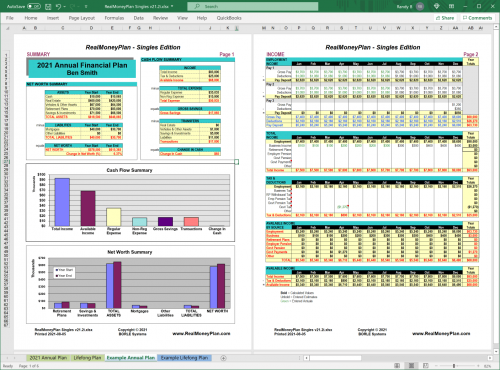Open Ribbon Display Options icon
Screen dimensions: 500x370
tap(452, 6)
